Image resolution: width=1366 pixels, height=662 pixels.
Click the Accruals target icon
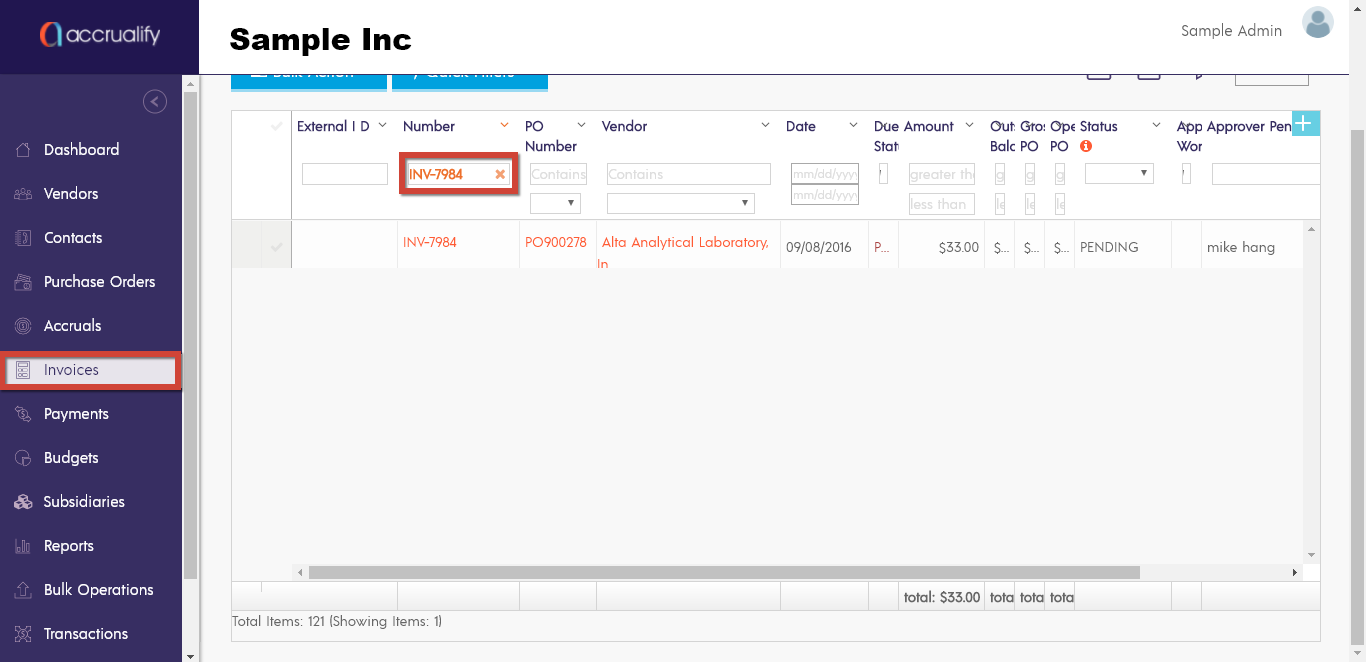(x=24, y=326)
